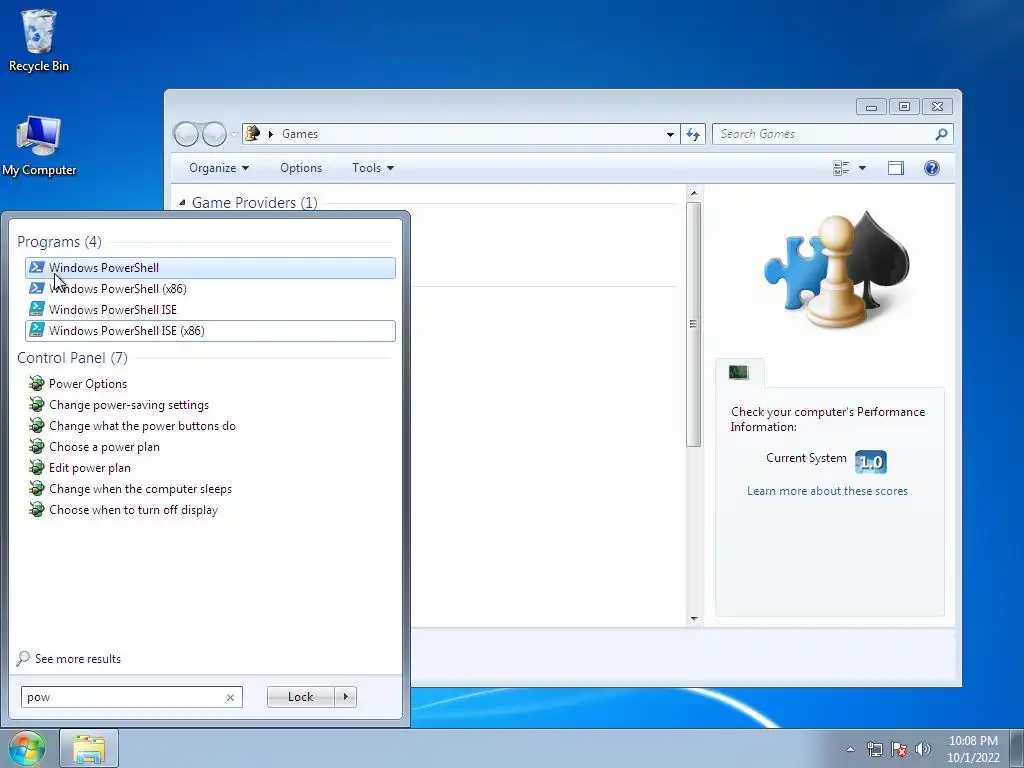Open address bar history dropdown in Games
Viewport: 1024px width, 768px height.
pos(670,134)
